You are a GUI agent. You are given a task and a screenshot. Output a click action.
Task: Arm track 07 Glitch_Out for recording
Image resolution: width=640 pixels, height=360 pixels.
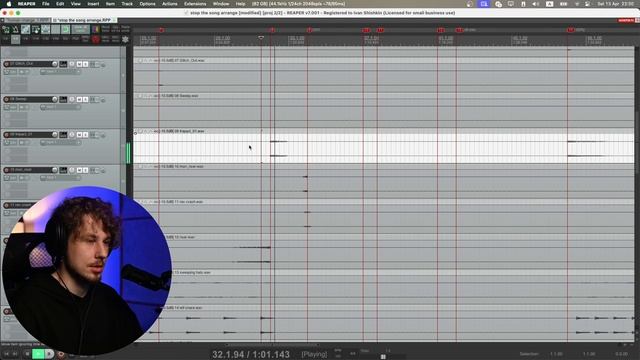pyautogui.click(x=7, y=64)
